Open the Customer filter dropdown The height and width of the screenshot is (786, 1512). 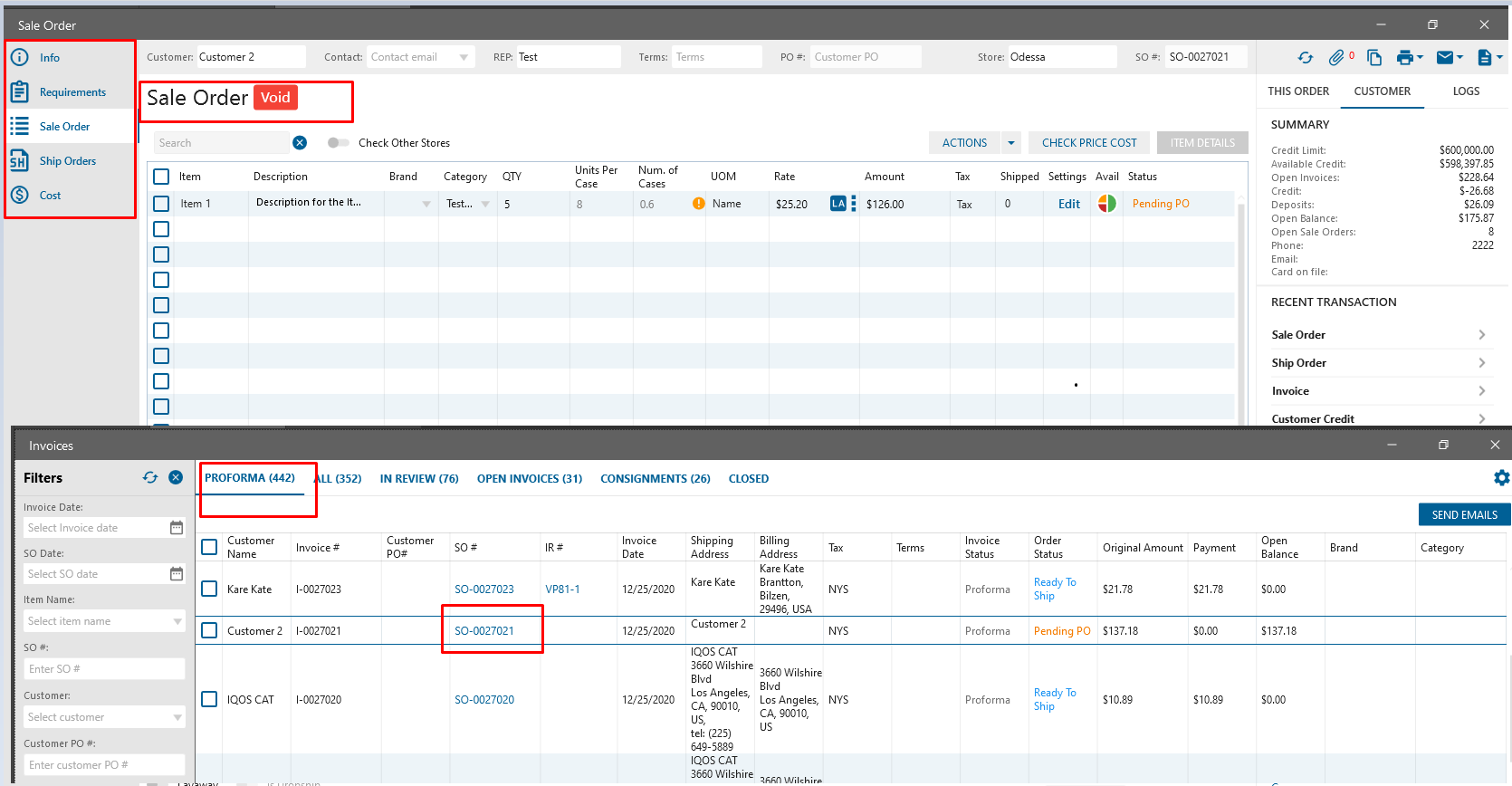coord(177,717)
